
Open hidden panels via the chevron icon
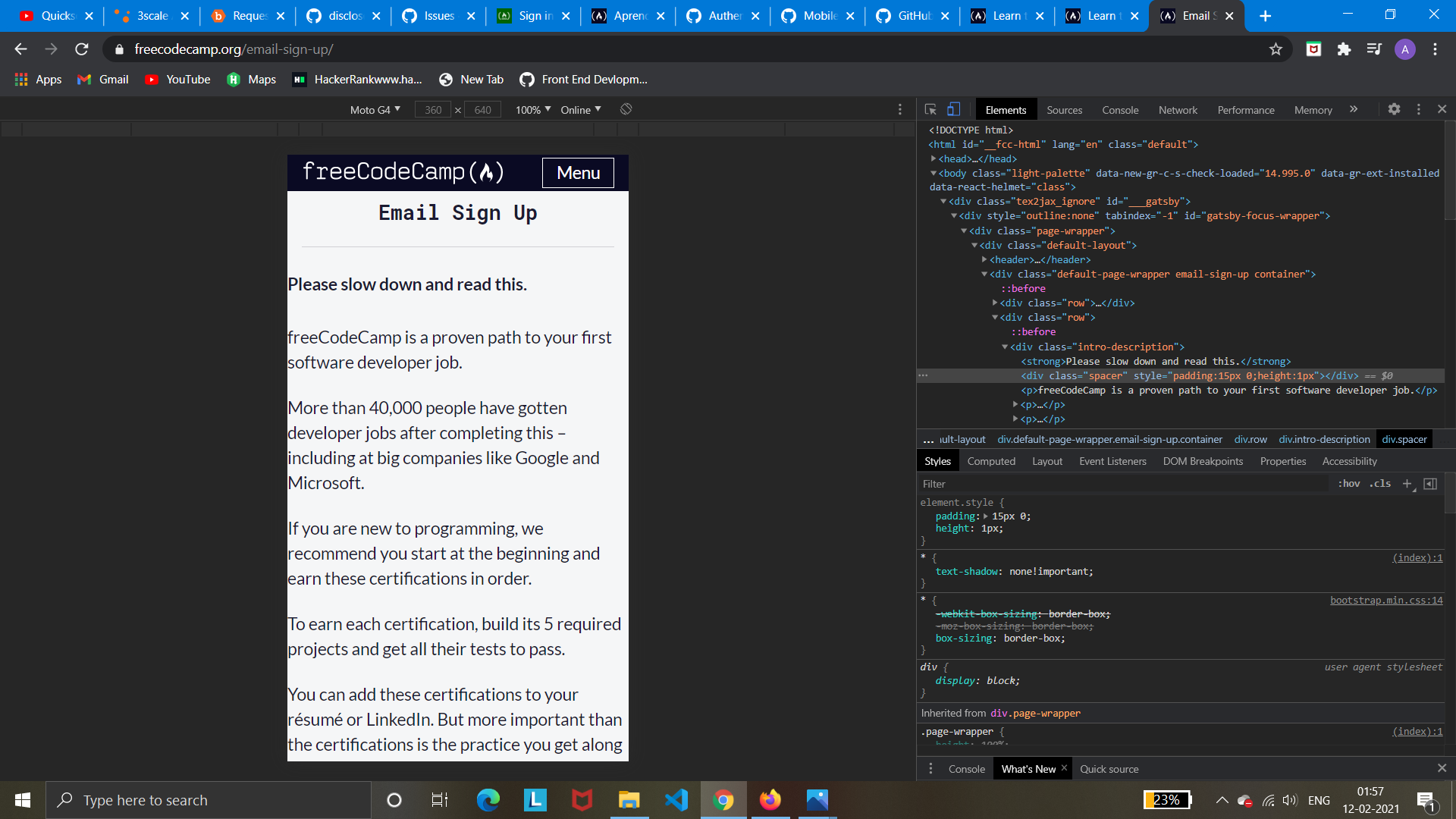[x=1353, y=109]
